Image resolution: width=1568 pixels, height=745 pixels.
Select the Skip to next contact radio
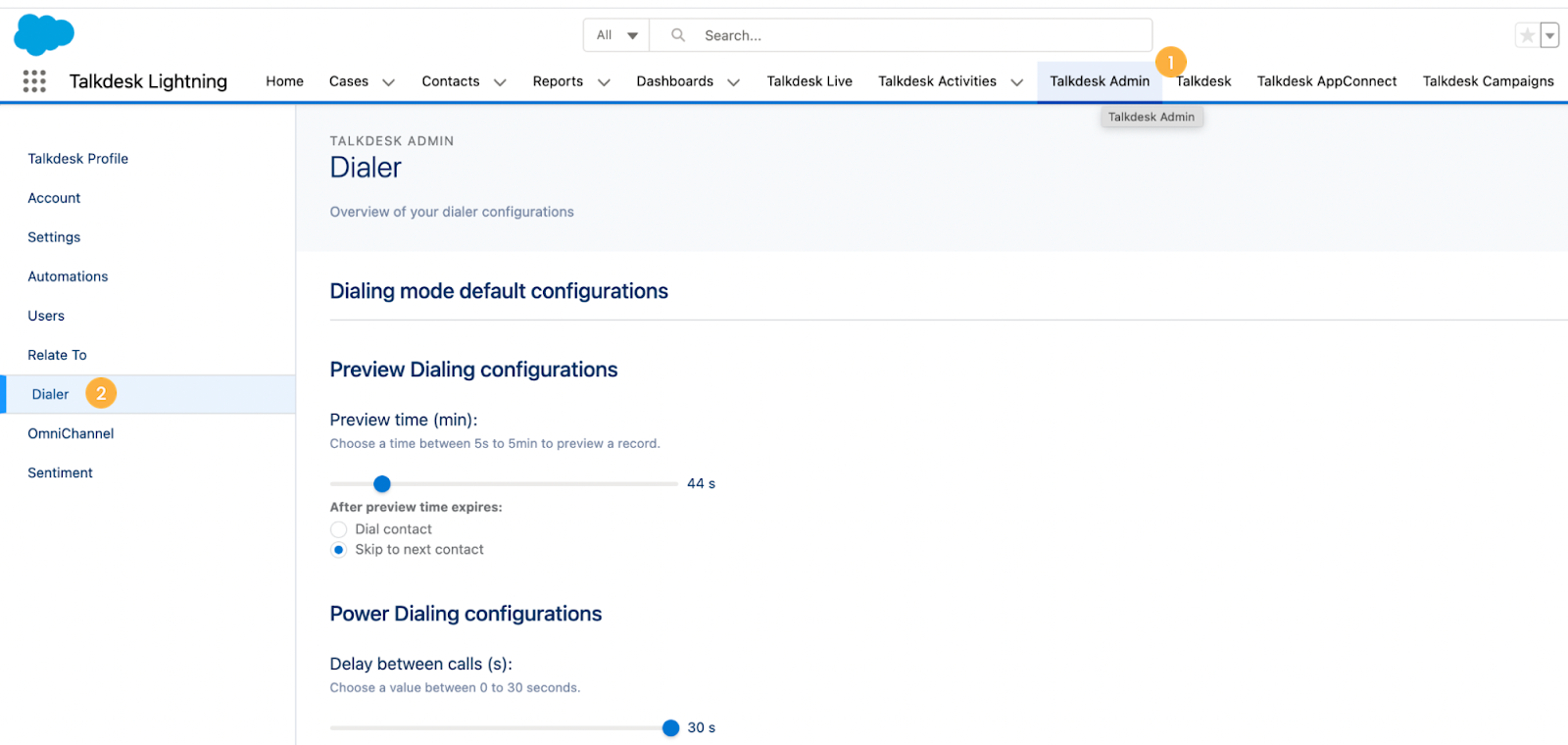[339, 550]
